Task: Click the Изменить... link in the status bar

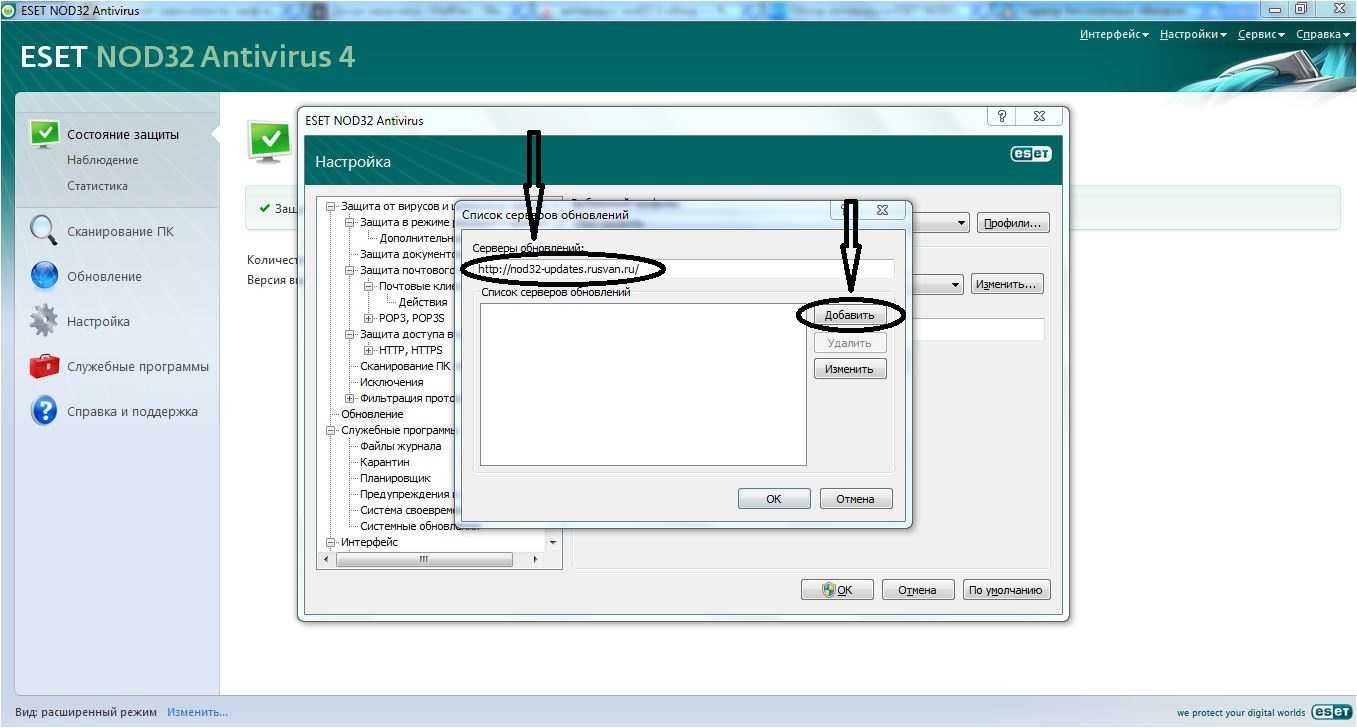Action: [197, 712]
